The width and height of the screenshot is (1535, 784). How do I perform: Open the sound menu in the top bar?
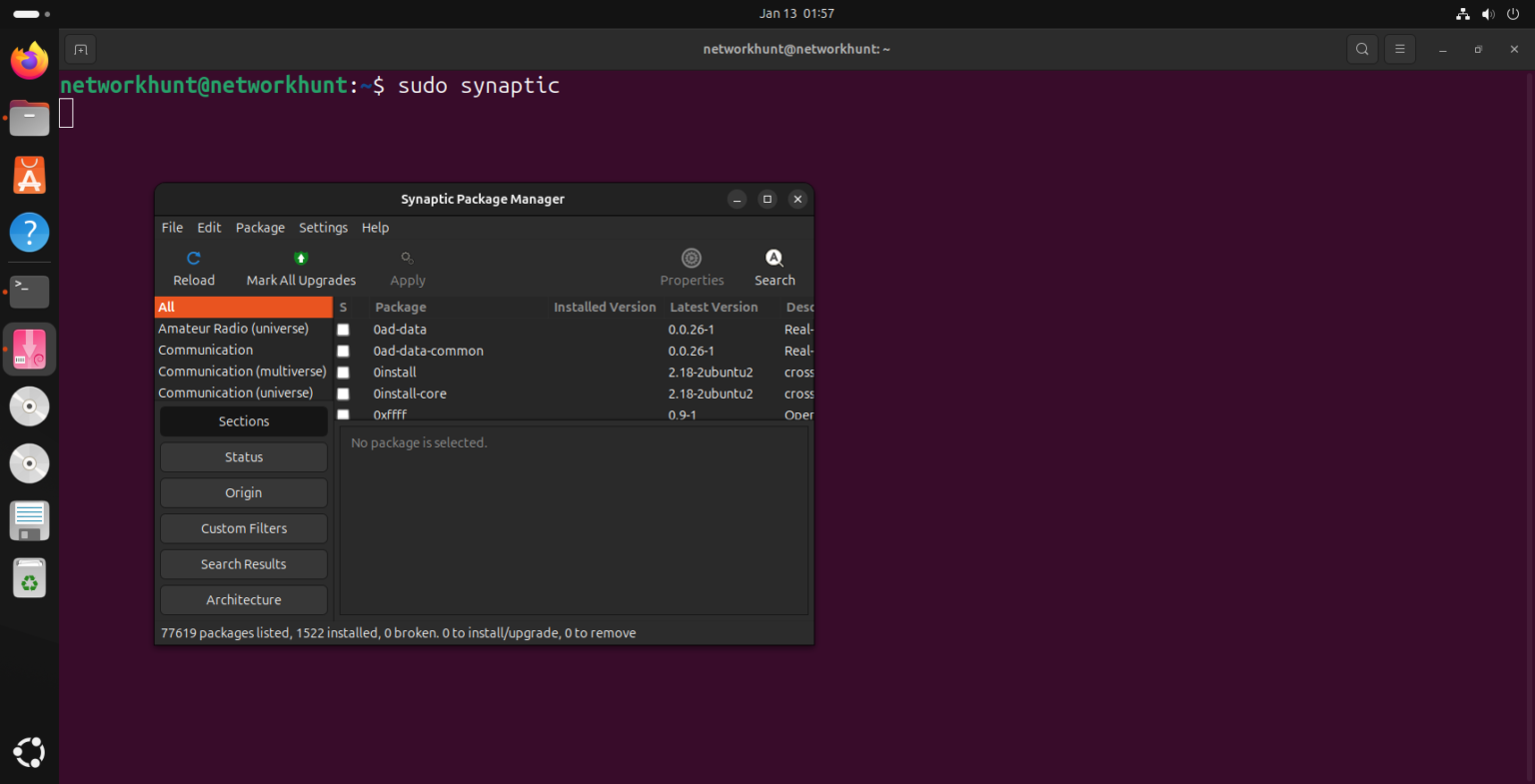click(1488, 13)
